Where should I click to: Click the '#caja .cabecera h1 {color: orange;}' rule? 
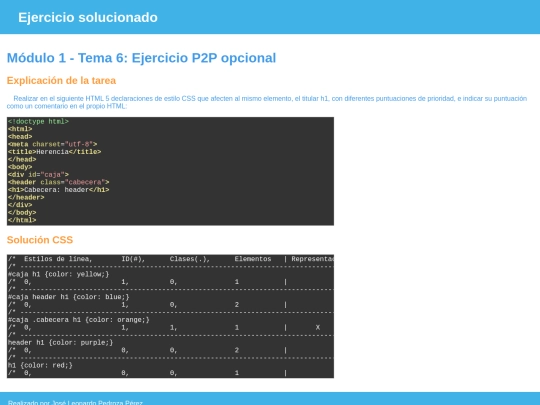[x=79, y=320]
